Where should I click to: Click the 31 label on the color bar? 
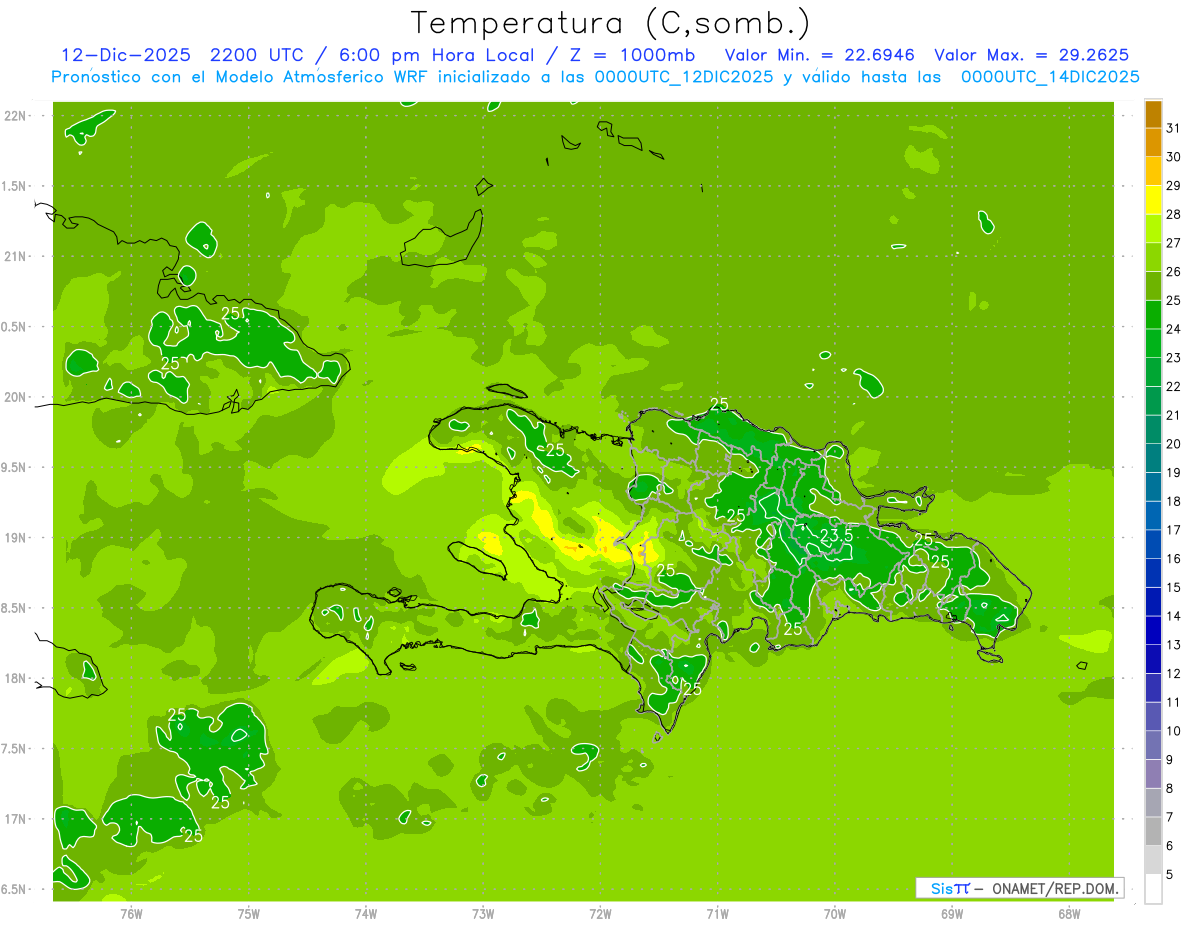1173,128
